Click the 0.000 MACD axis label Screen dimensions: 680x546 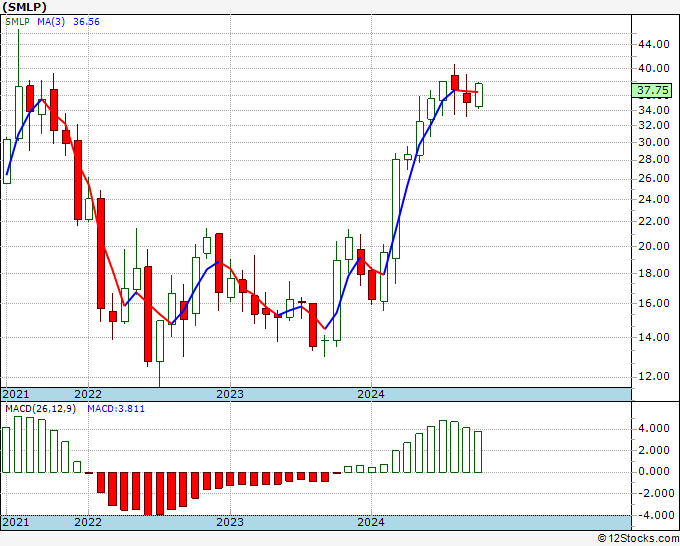click(x=654, y=471)
